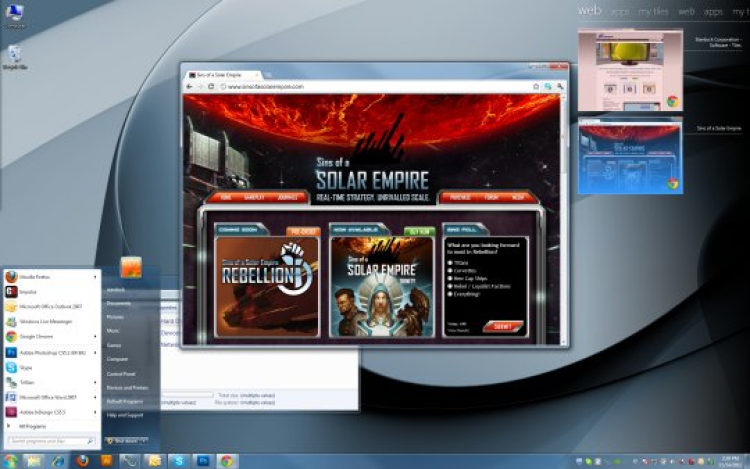Open the Games entry in Start menu
The image size is (750, 469).
114,345
